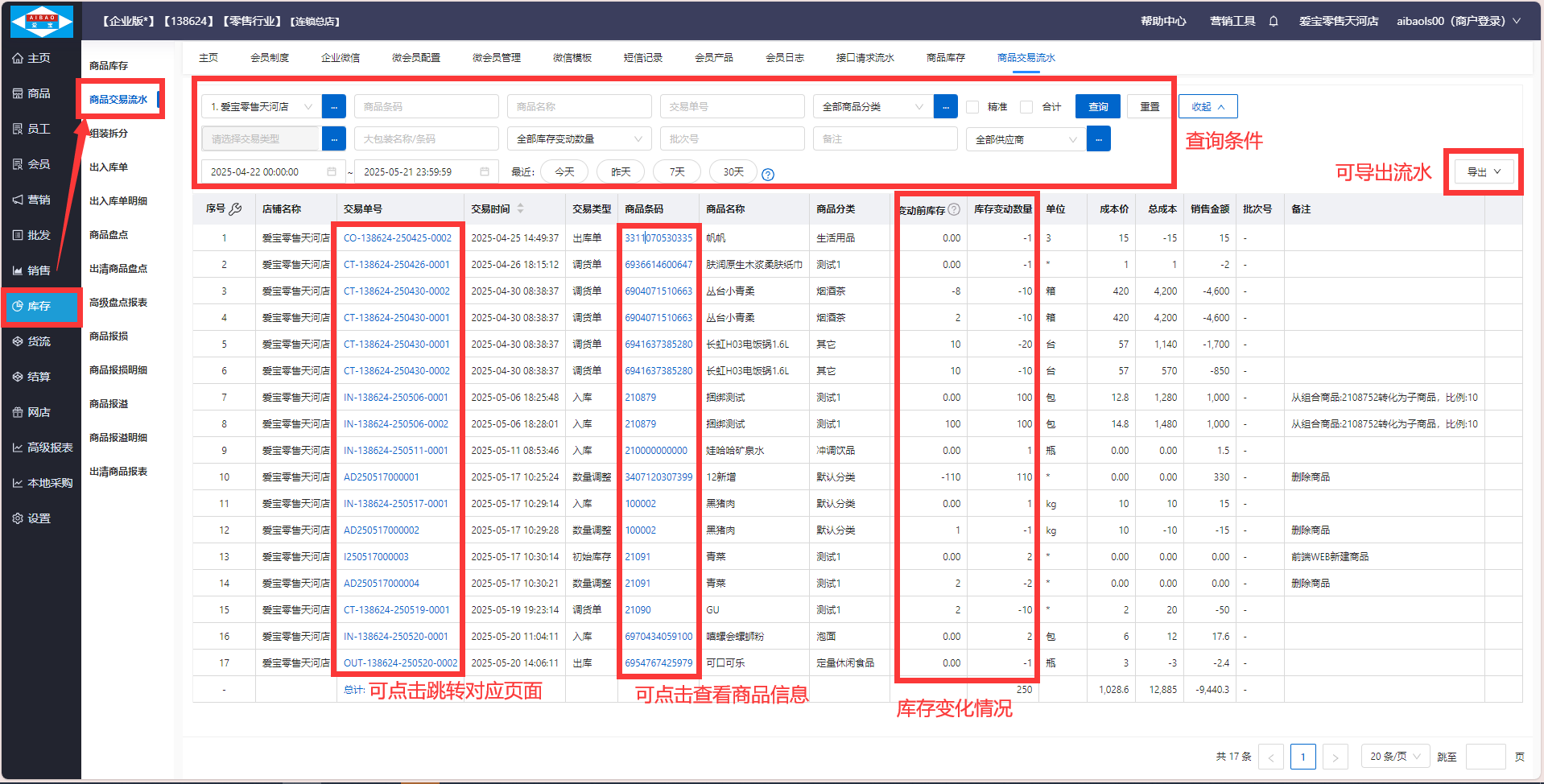Click the 交易单号 input field
Viewport: 1544px width, 784px height.
(x=733, y=106)
